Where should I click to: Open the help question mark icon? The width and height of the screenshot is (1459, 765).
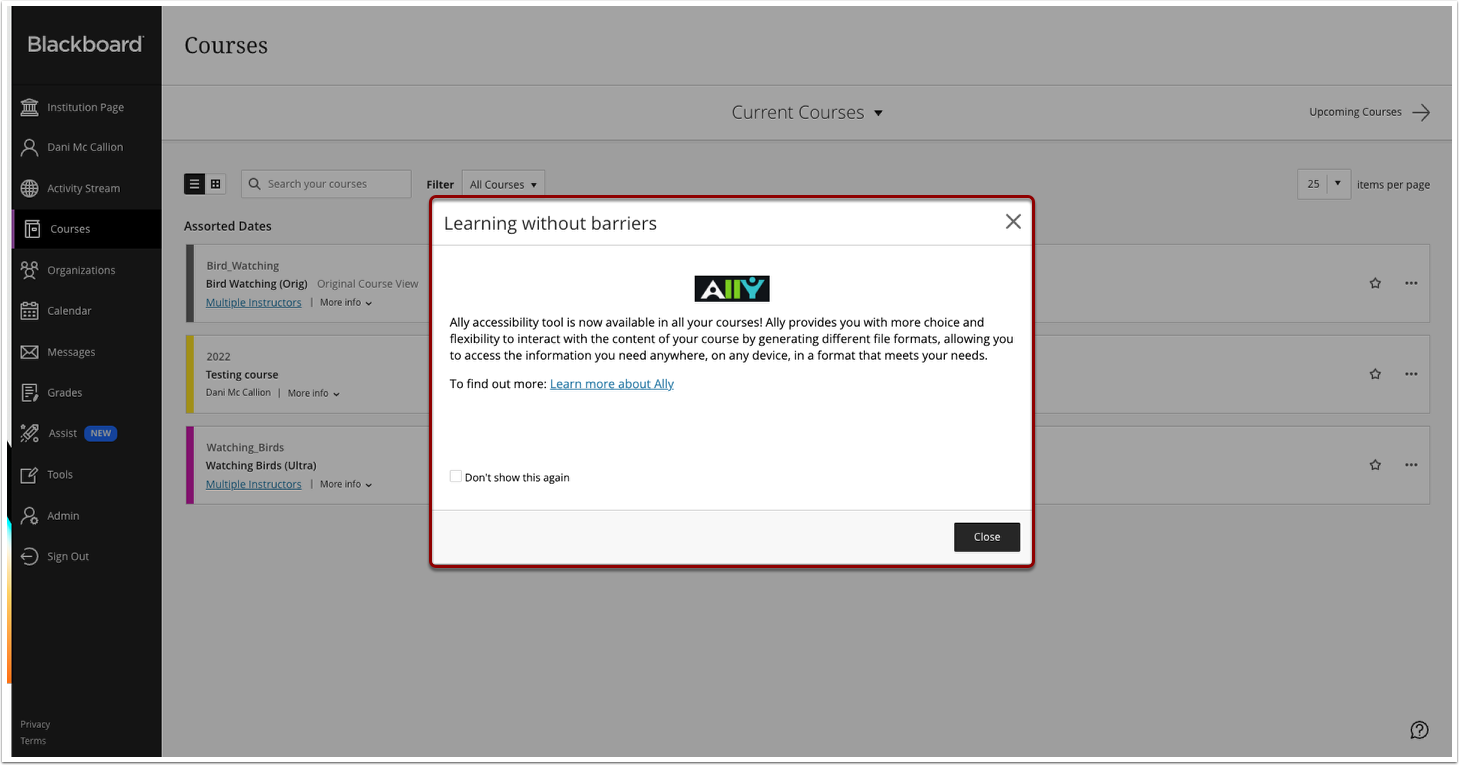coord(1419,730)
